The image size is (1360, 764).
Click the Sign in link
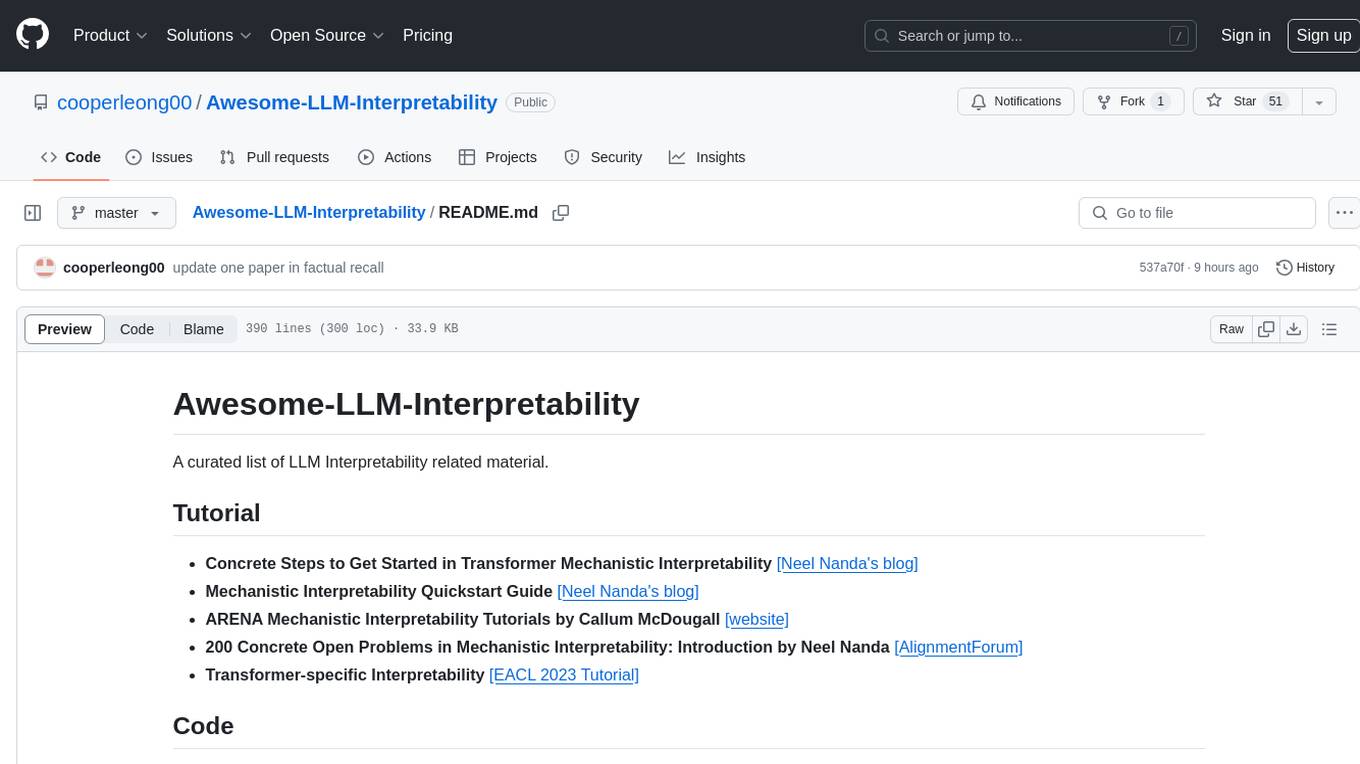(x=1245, y=35)
